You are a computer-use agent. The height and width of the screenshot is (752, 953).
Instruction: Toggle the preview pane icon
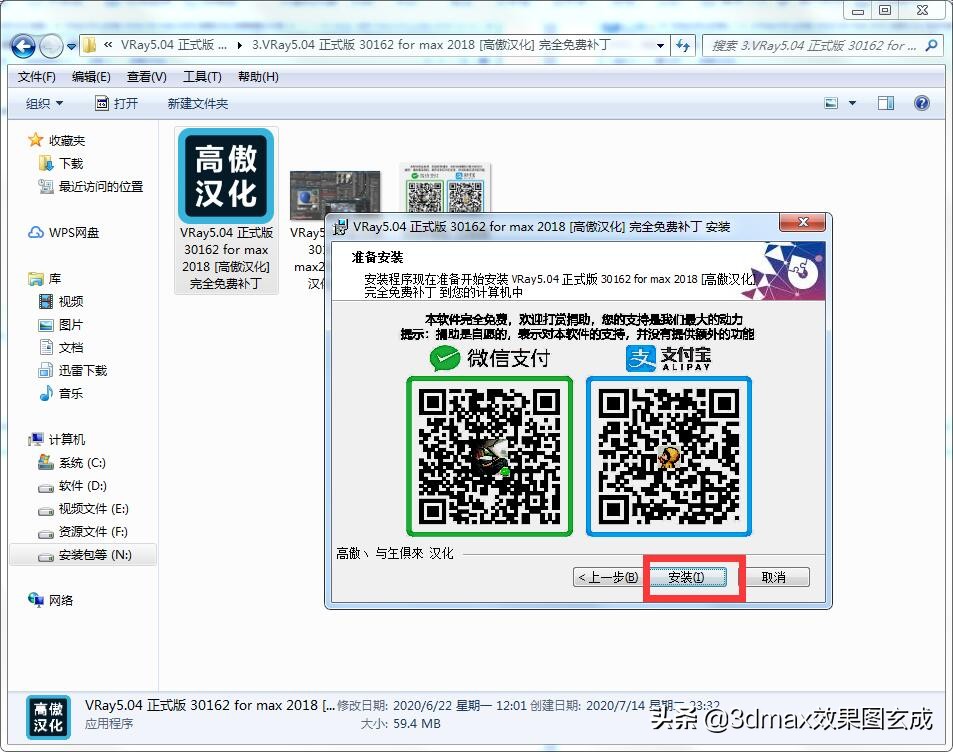coord(886,103)
